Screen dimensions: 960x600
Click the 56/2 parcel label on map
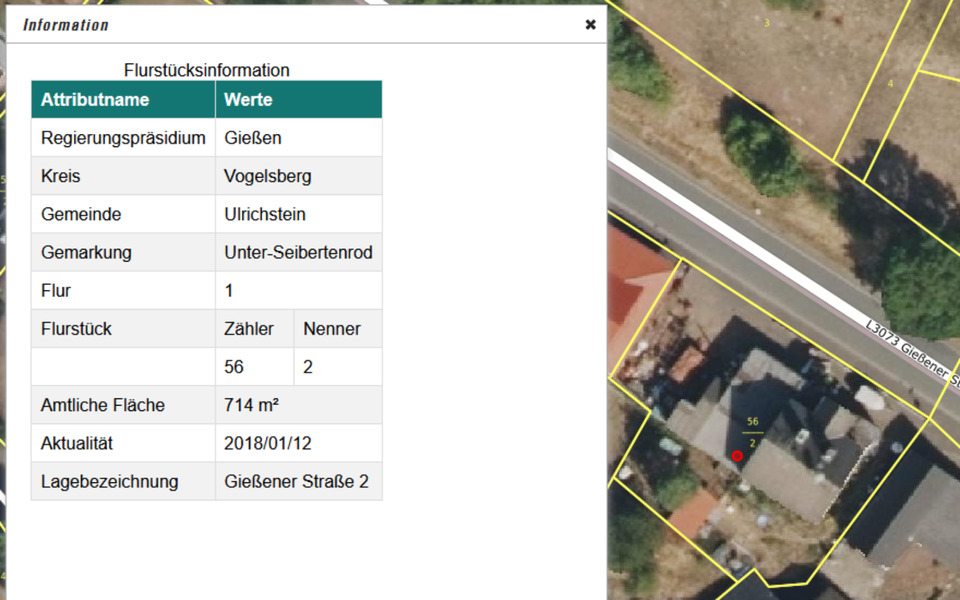point(753,431)
